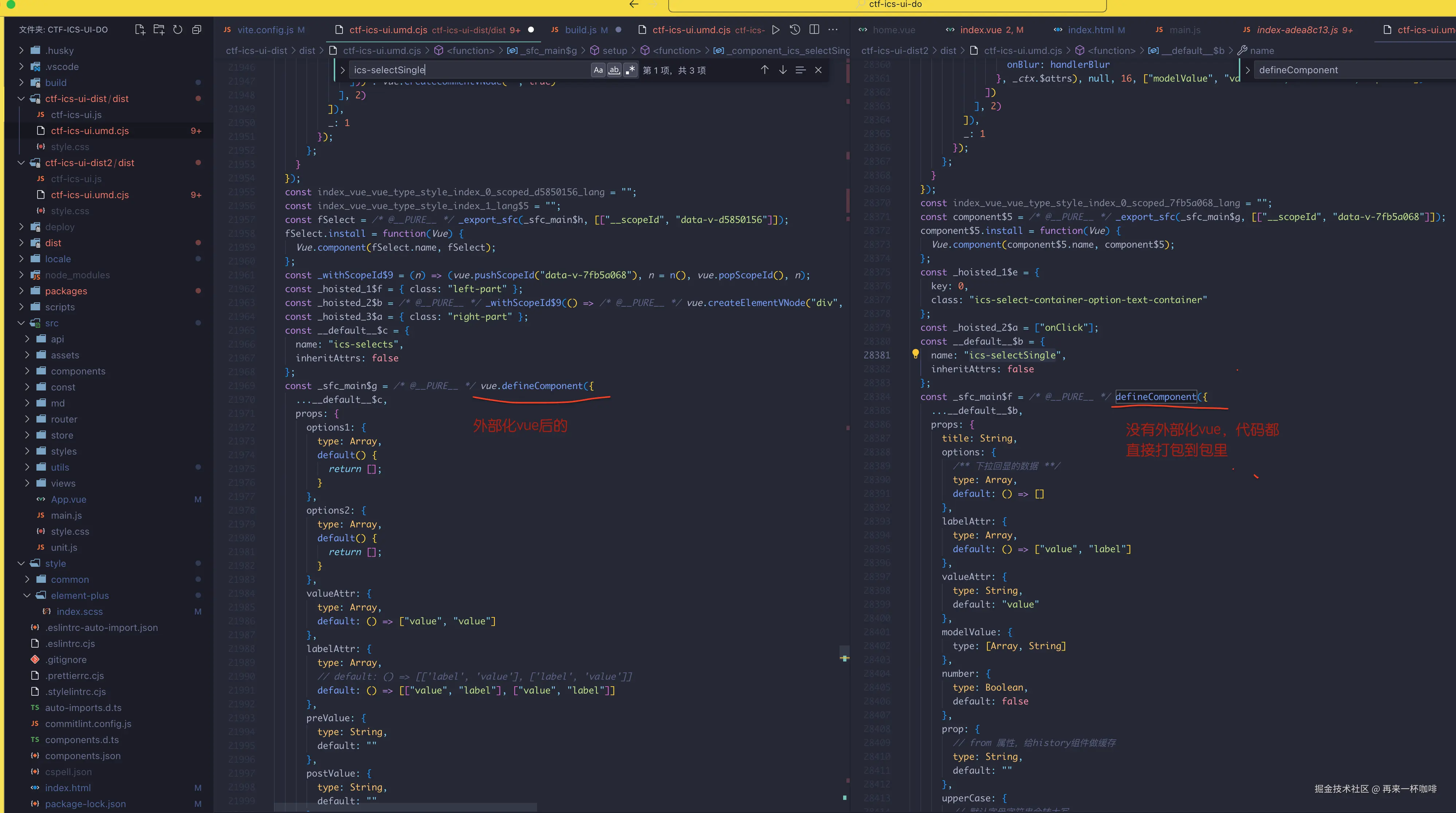Open package-lock.json in the explorer
This screenshot has height=813, width=1456.
85,804
